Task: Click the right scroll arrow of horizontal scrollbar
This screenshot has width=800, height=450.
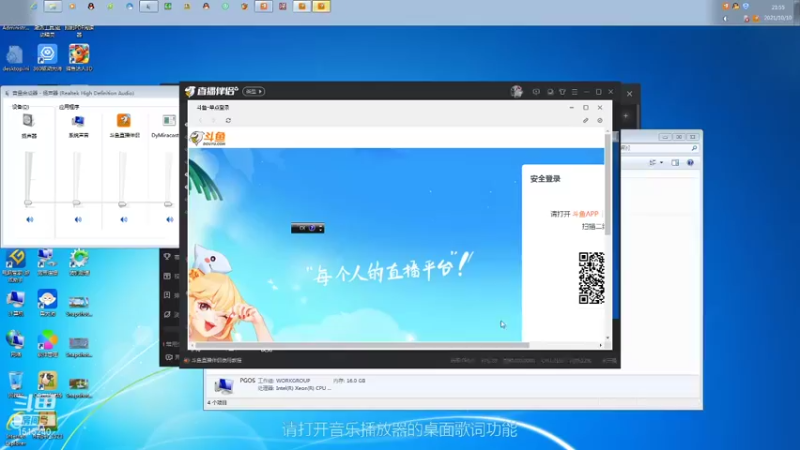Action: click(x=601, y=345)
